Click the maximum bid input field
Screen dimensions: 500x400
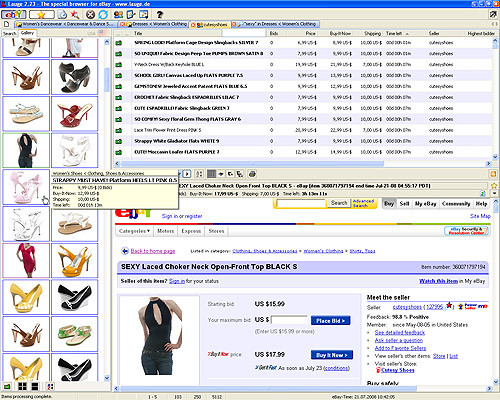click(x=289, y=320)
